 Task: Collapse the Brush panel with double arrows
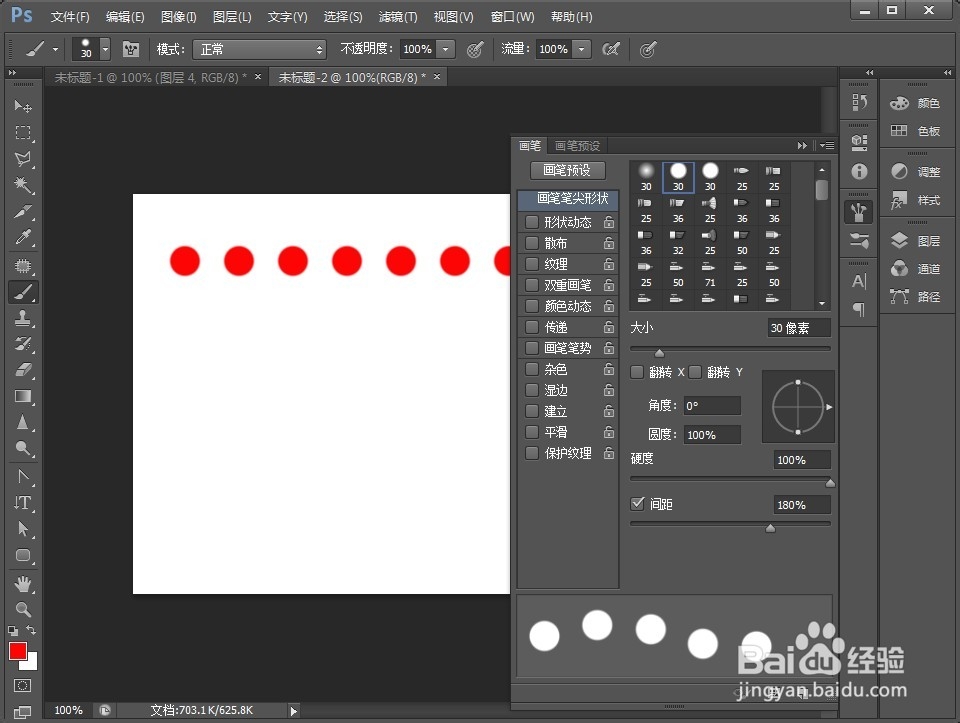[x=802, y=146]
